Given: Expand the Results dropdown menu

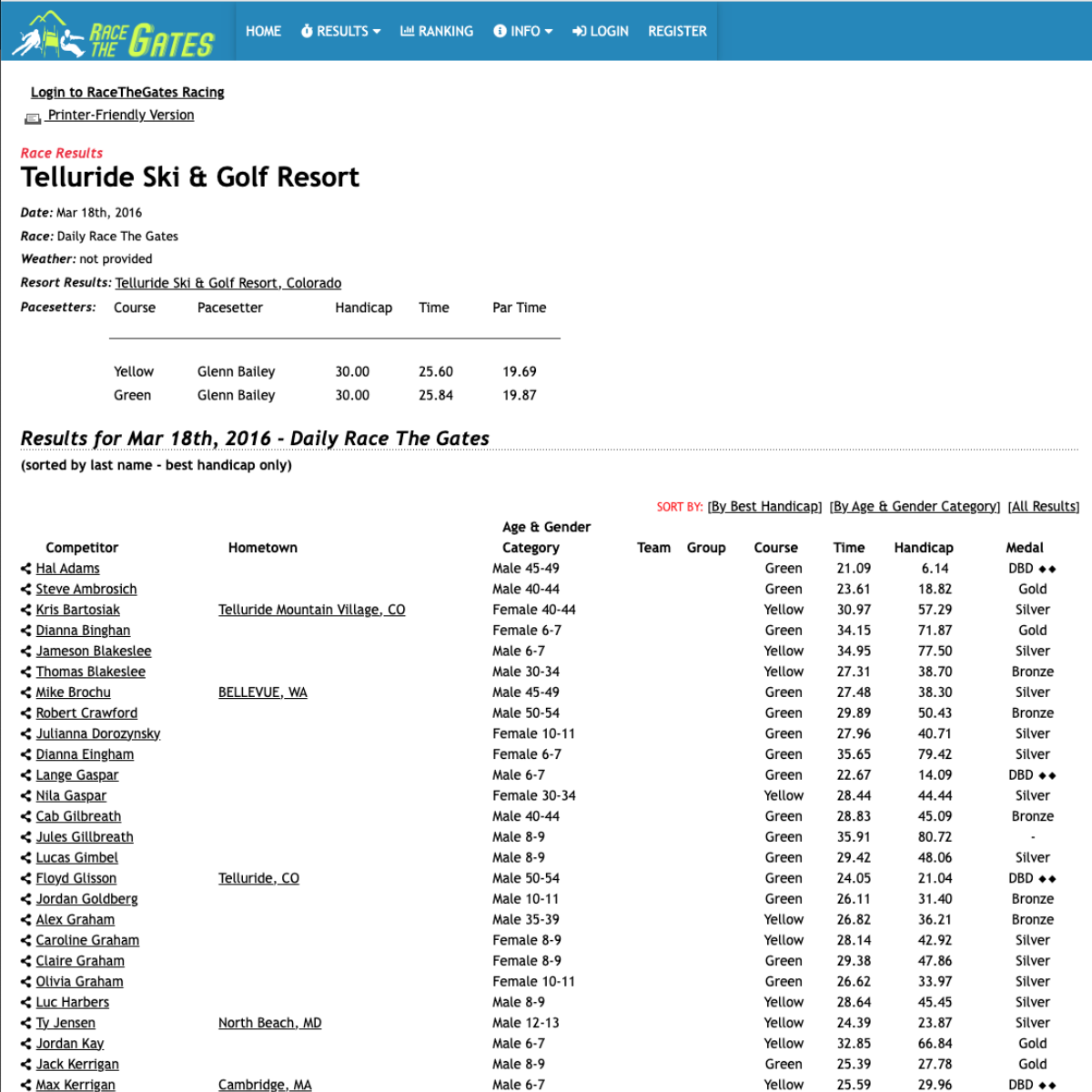Looking at the screenshot, I should click(x=341, y=31).
